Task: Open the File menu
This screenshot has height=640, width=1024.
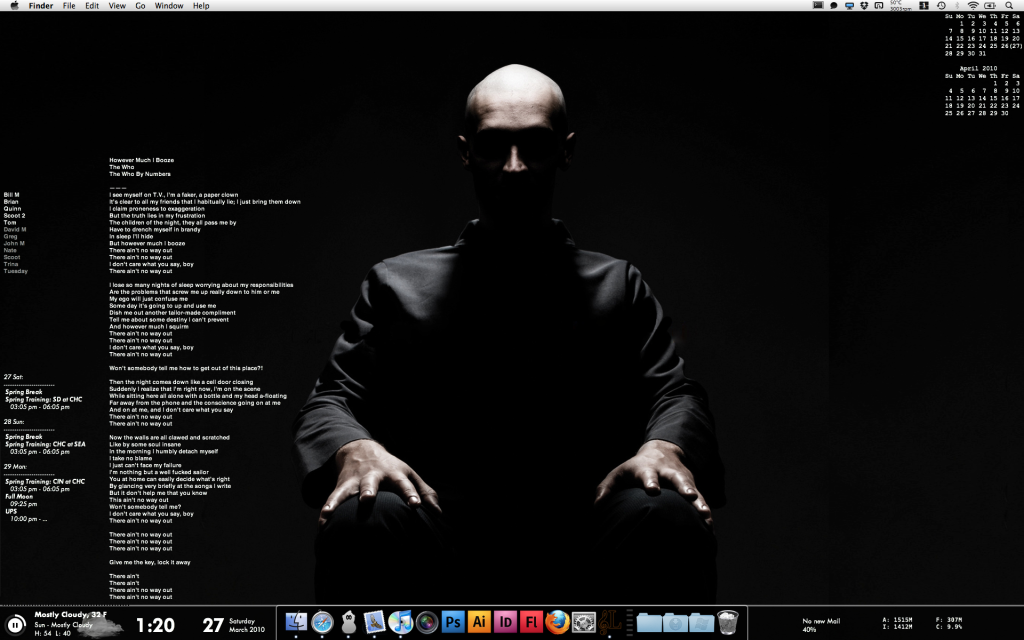Action: pos(69,5)
